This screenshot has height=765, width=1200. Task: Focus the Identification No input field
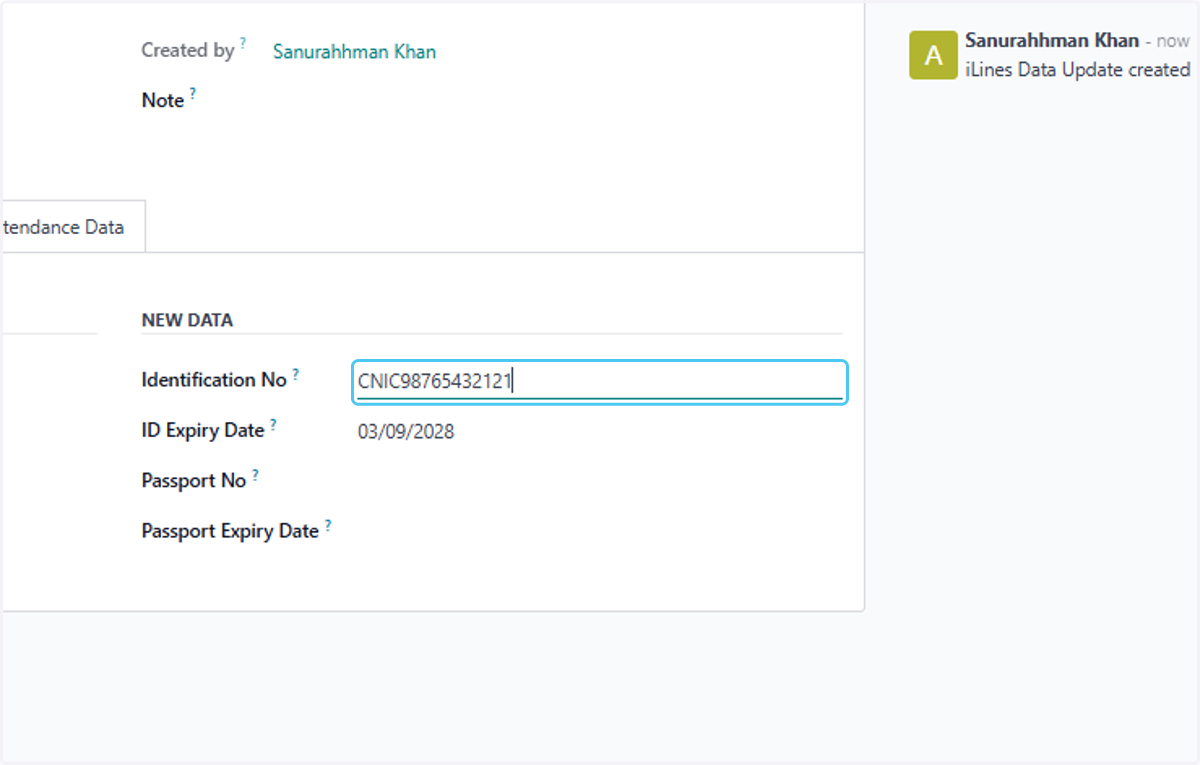600,381
